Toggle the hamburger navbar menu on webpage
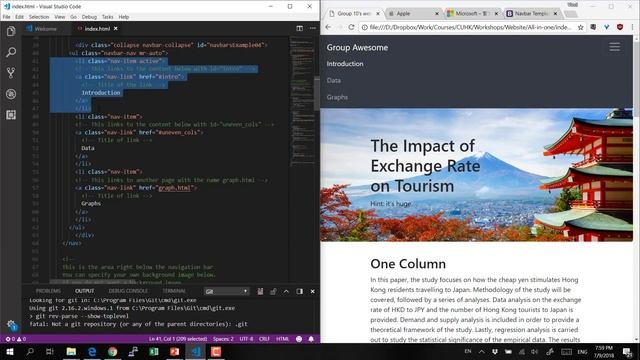640x360 pixels. (x=614, y=47)
